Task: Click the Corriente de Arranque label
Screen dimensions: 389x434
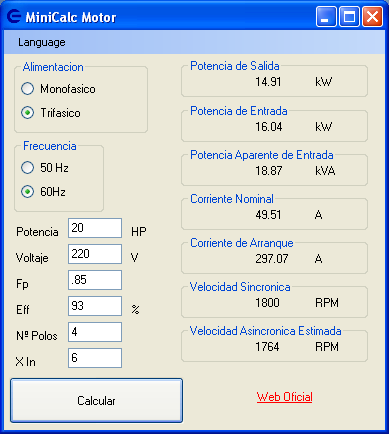Action: 242,243
